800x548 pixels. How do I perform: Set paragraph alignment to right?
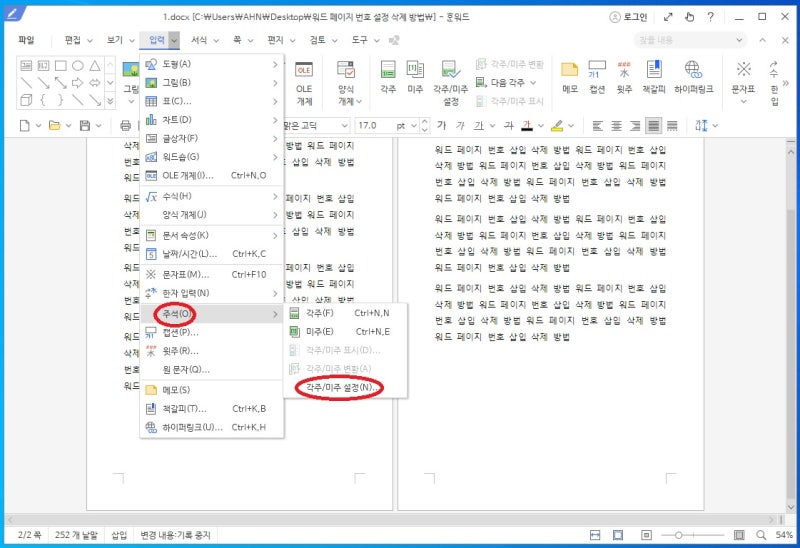pyautogui.click(x=635, y=126)
